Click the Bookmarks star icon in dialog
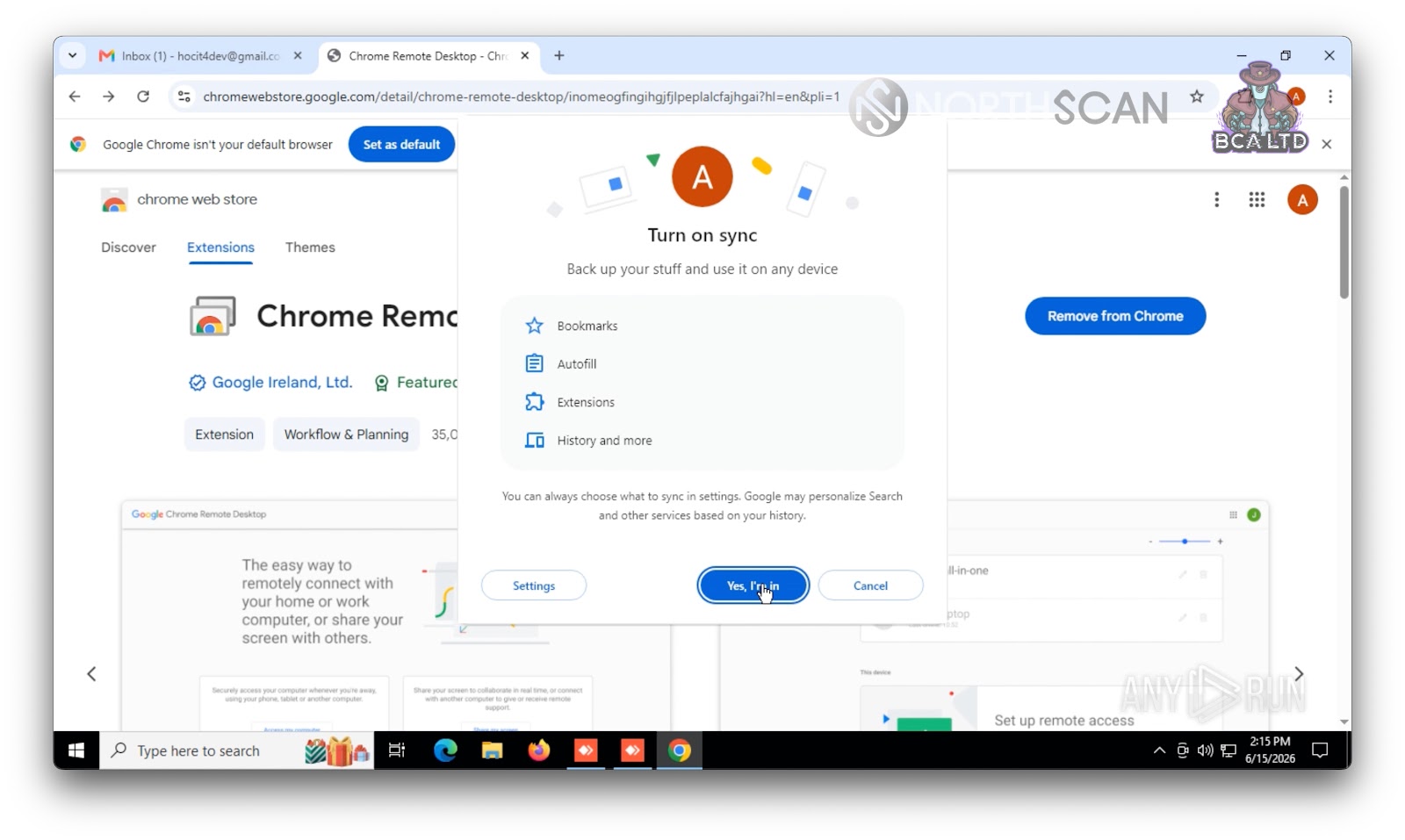Image resolution: width=1405 pixels, height=840 pixels. 534,326
